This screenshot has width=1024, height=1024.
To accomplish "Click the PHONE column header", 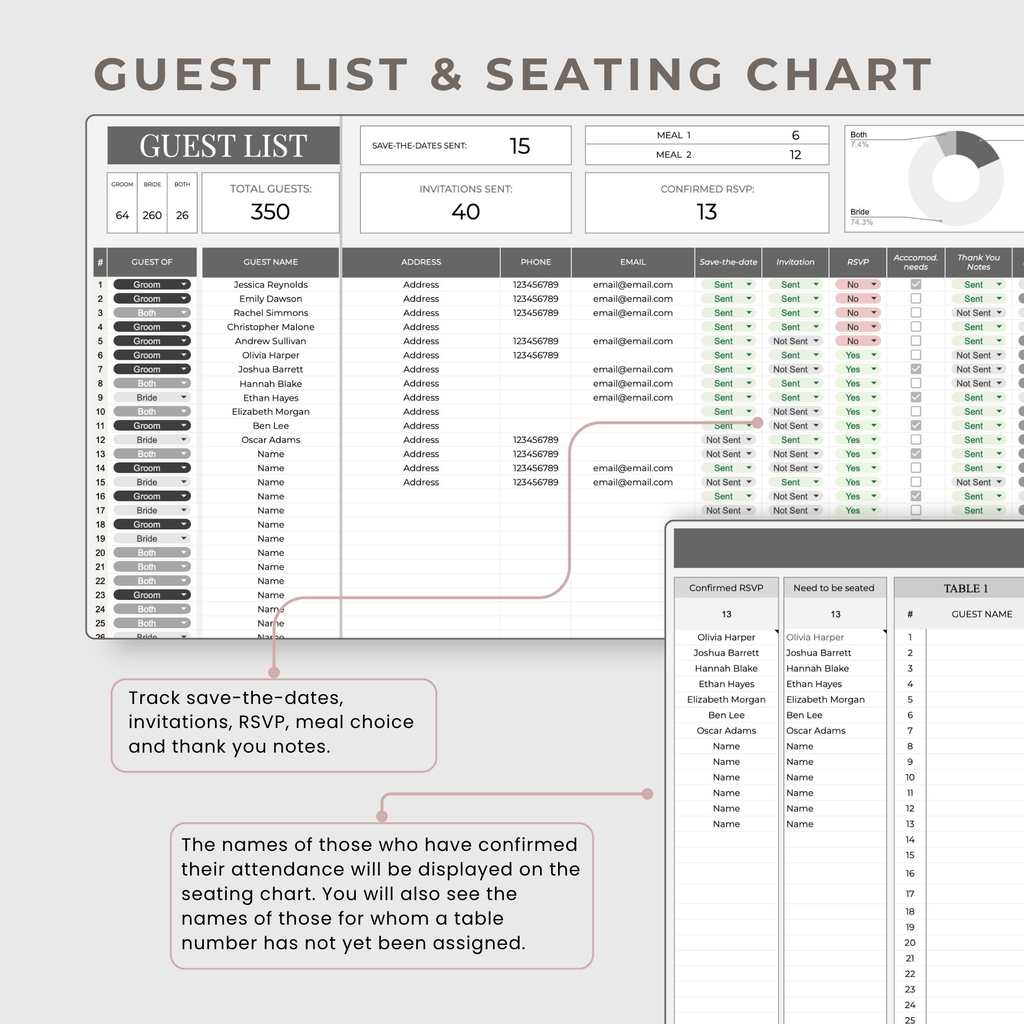I will point(536,262).
